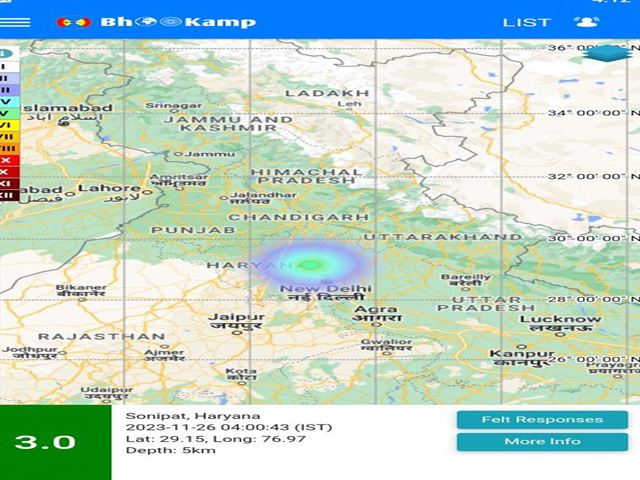Click the UTTARAKHAND state label

[442, 237]
